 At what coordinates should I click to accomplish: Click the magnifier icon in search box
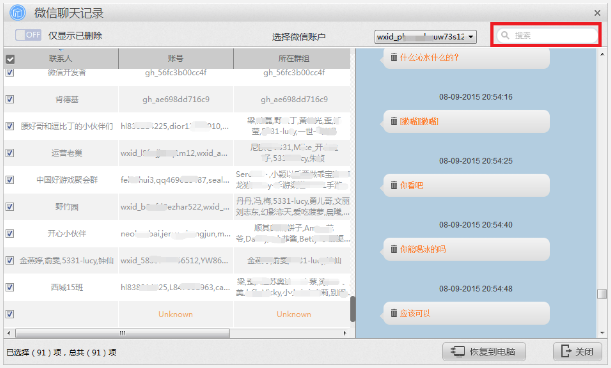pos(505,35)
